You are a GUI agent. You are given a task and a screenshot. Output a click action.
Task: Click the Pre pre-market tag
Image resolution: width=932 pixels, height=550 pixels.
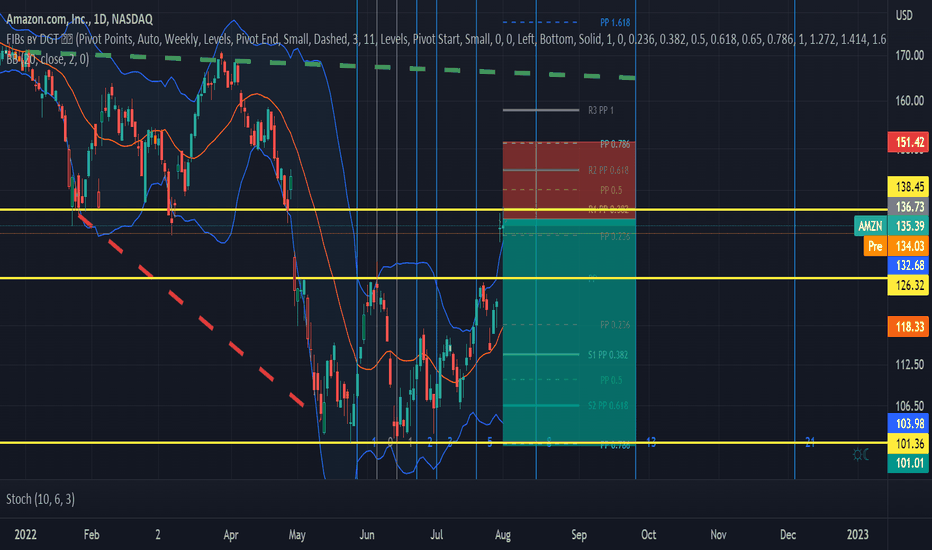(x=875, y=246)
